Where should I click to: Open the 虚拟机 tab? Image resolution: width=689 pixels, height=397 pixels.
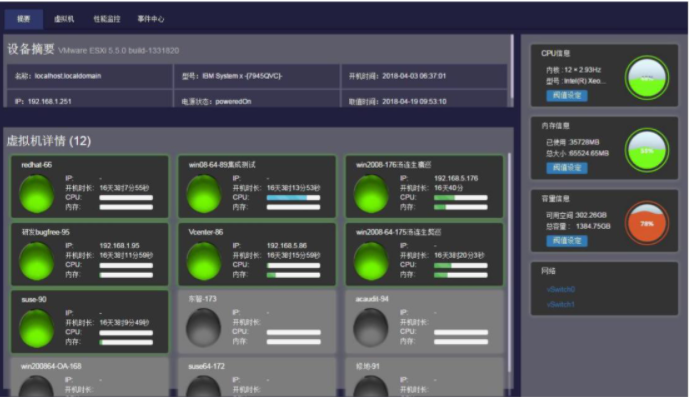[64, 19]
